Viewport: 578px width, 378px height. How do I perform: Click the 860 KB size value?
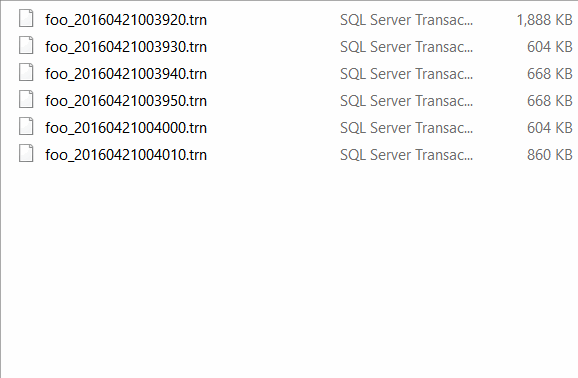(550, 155)
